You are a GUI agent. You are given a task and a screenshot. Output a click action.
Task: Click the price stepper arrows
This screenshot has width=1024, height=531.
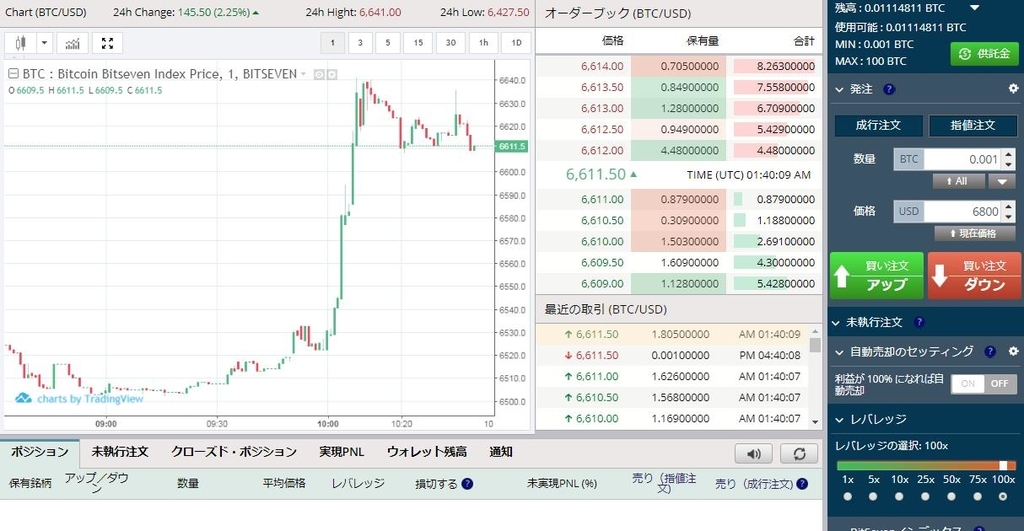[1009, 211]
